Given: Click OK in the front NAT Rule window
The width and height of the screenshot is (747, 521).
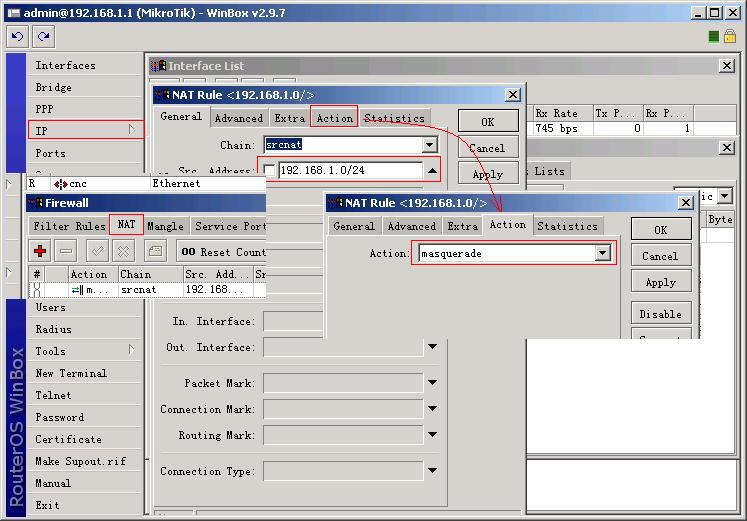Looking at the screenshot, I should coord(661,230).
